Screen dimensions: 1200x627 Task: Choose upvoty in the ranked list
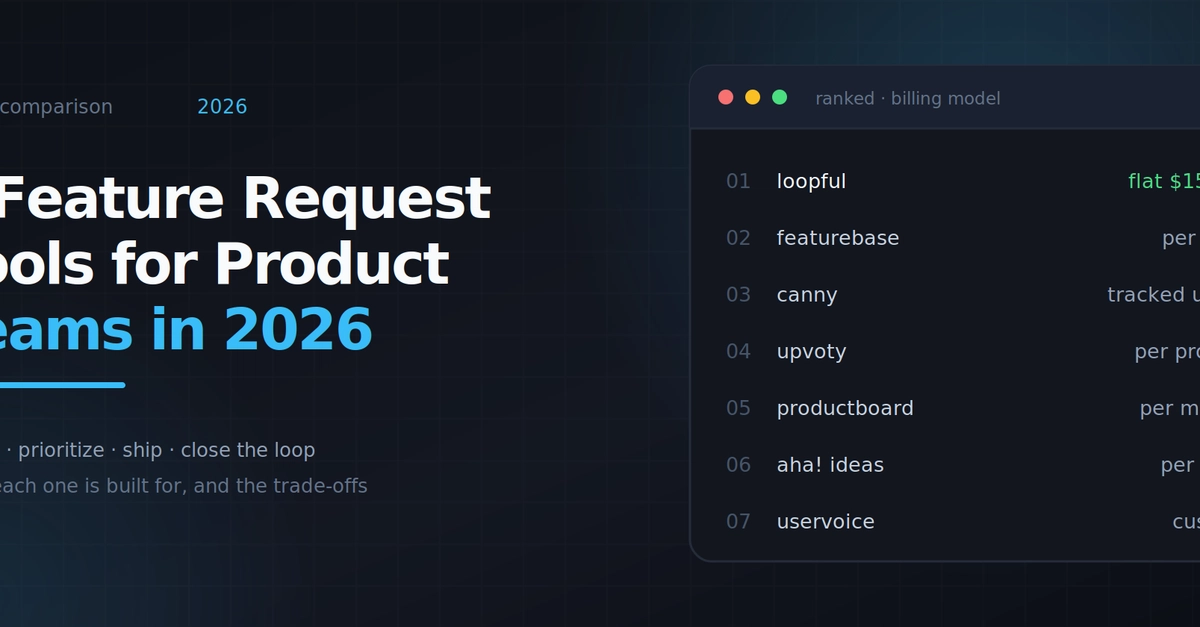tap(811, 352)
